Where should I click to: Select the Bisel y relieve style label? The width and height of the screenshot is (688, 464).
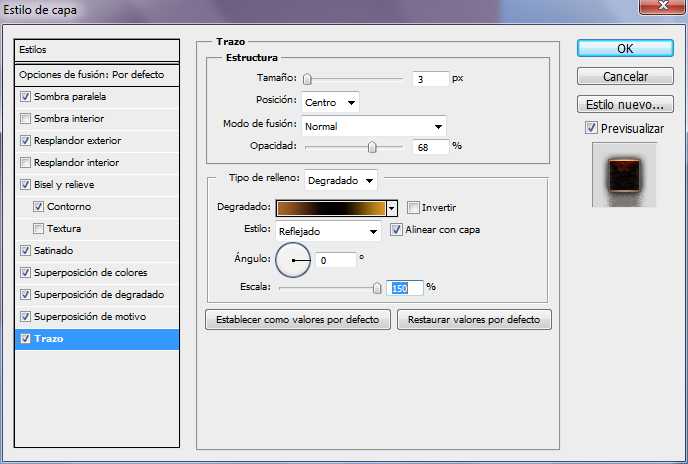(x=64, y=185)
